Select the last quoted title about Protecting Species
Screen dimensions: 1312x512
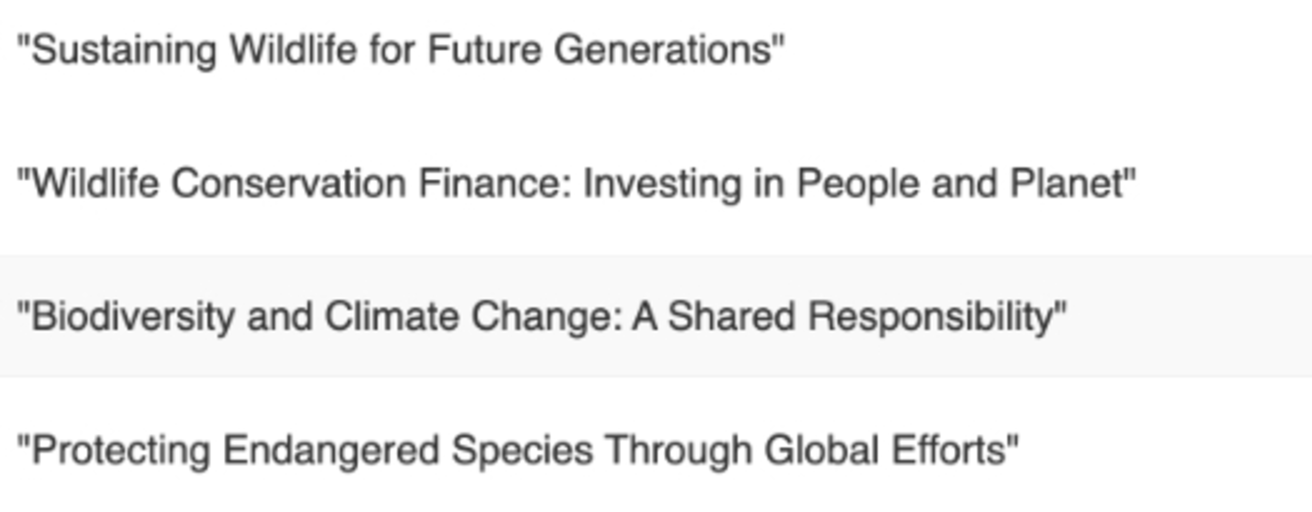click(x=656, y=450)
